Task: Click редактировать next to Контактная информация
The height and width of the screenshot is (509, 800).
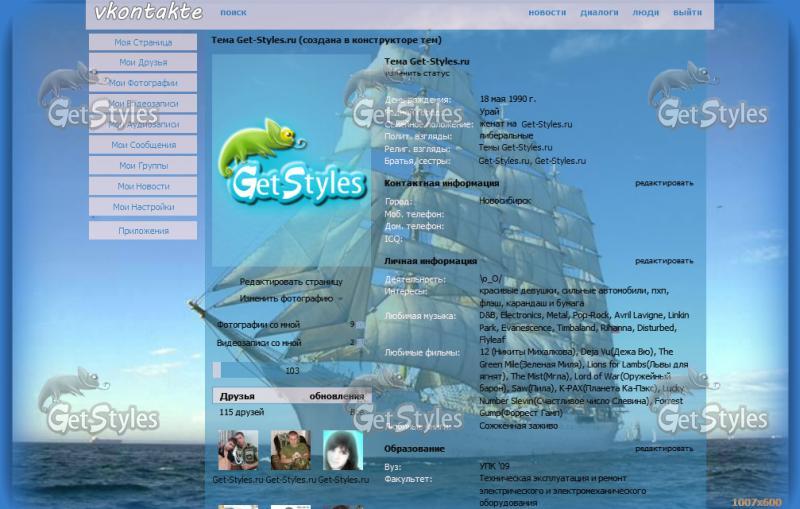Action: point(663,184)
